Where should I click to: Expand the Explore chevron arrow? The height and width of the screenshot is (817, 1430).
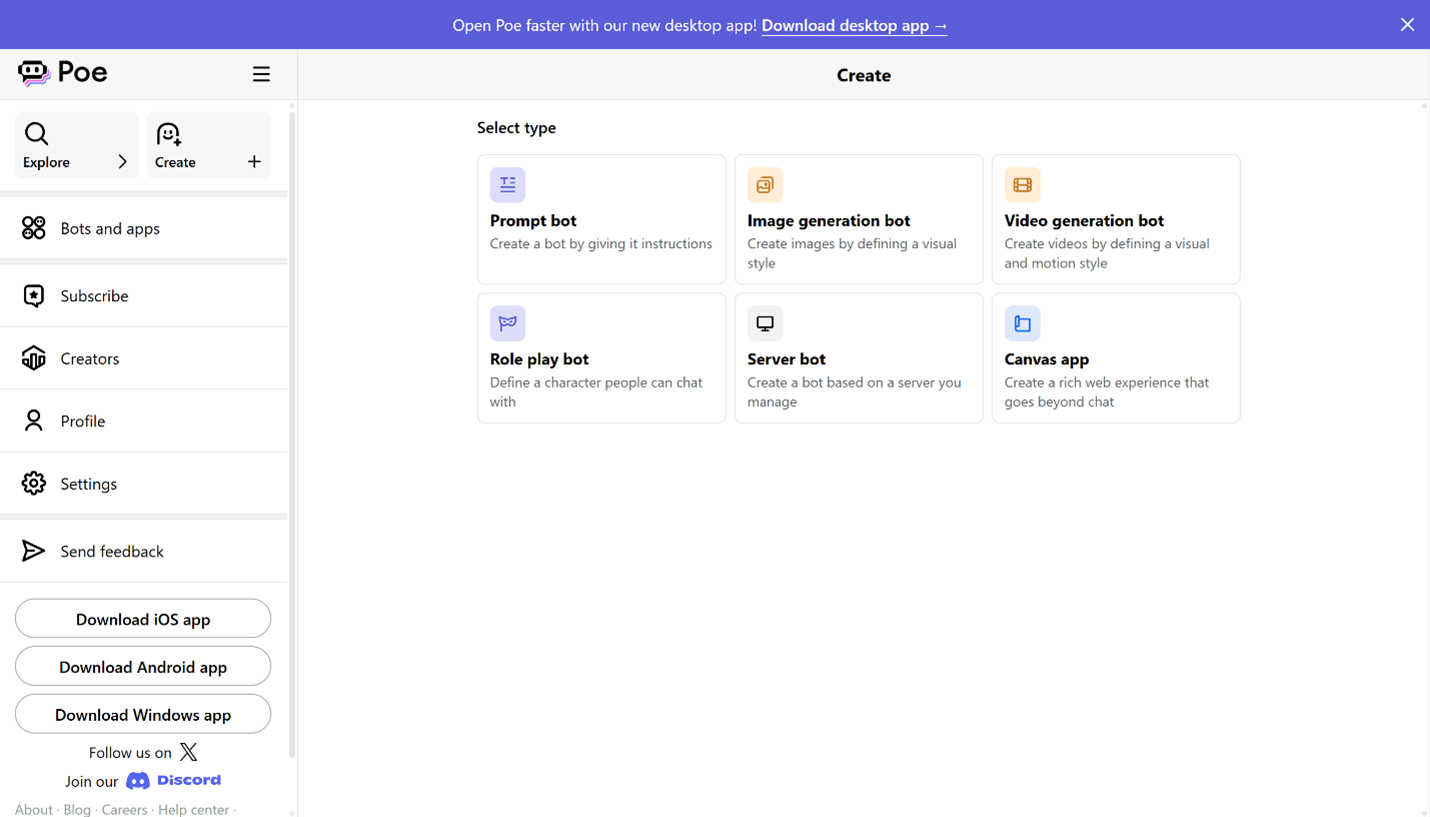(x=123, y=162)
